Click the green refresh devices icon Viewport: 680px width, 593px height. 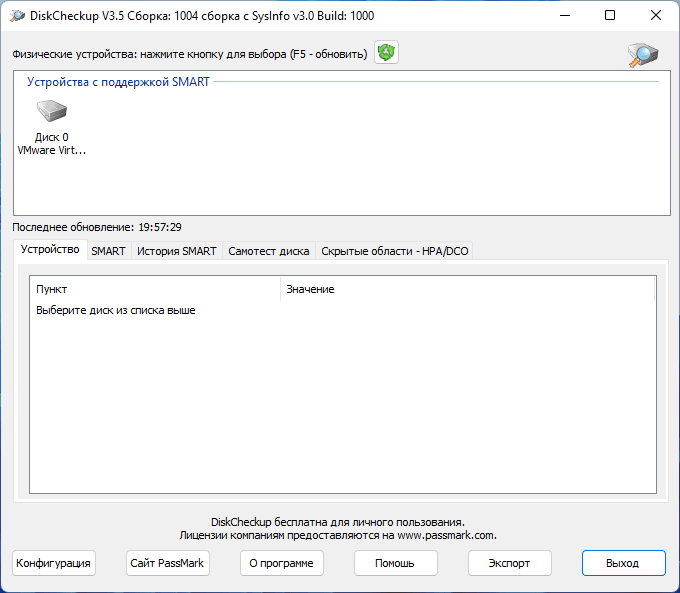tap(386, 52)
